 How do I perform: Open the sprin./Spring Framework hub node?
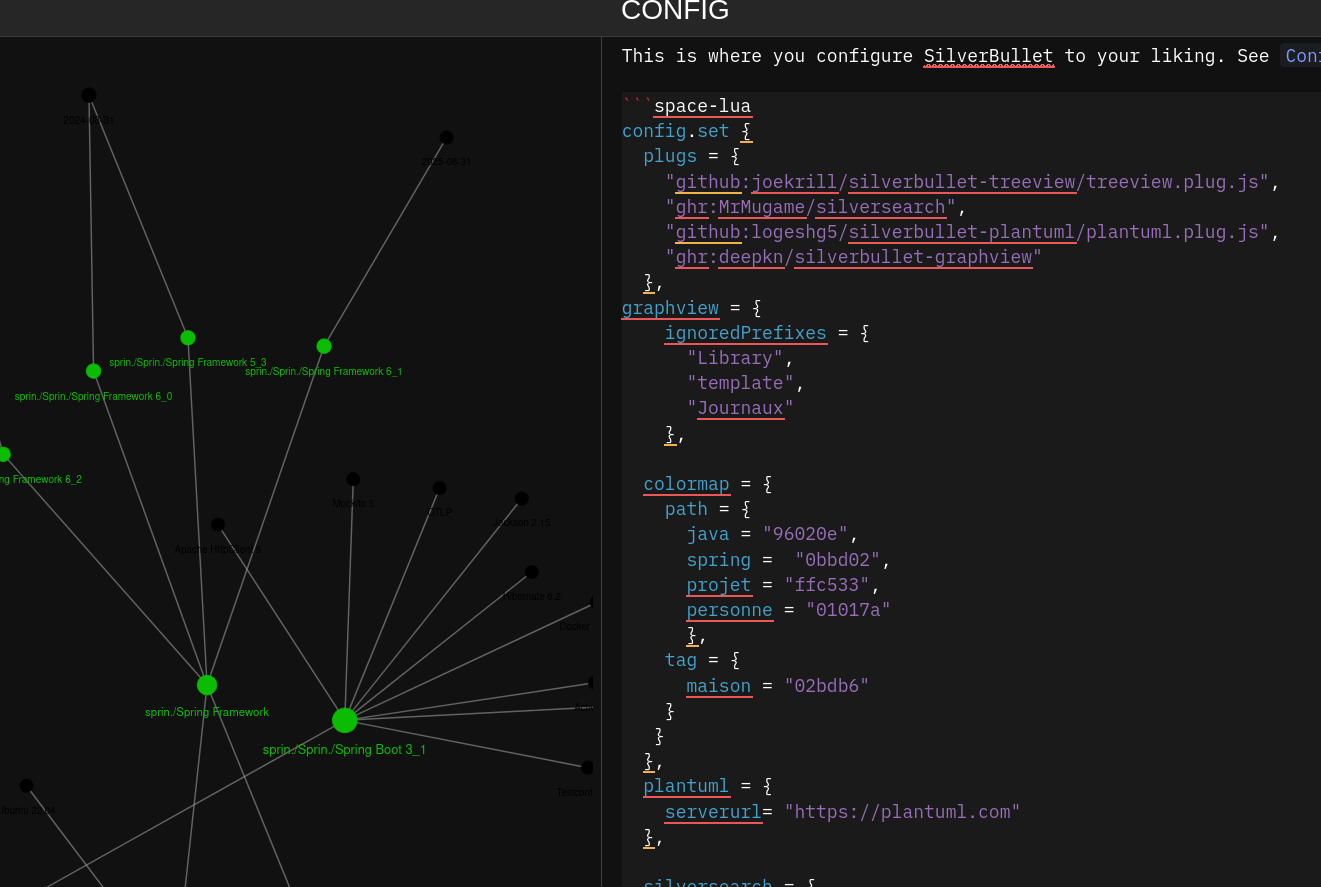[x=207, y=685]
